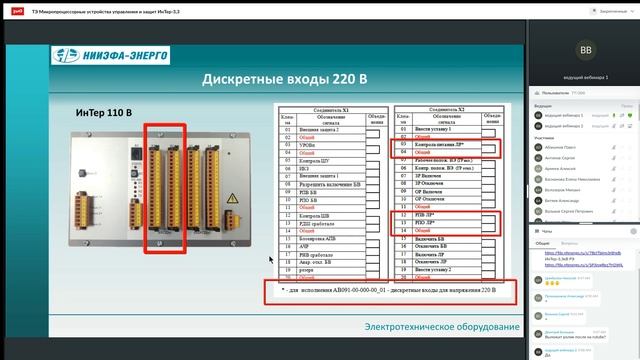Switch to the Общий chat tab
Image resolution: width=640 pixels, height=360 pixels.
[x=542, y=243]
